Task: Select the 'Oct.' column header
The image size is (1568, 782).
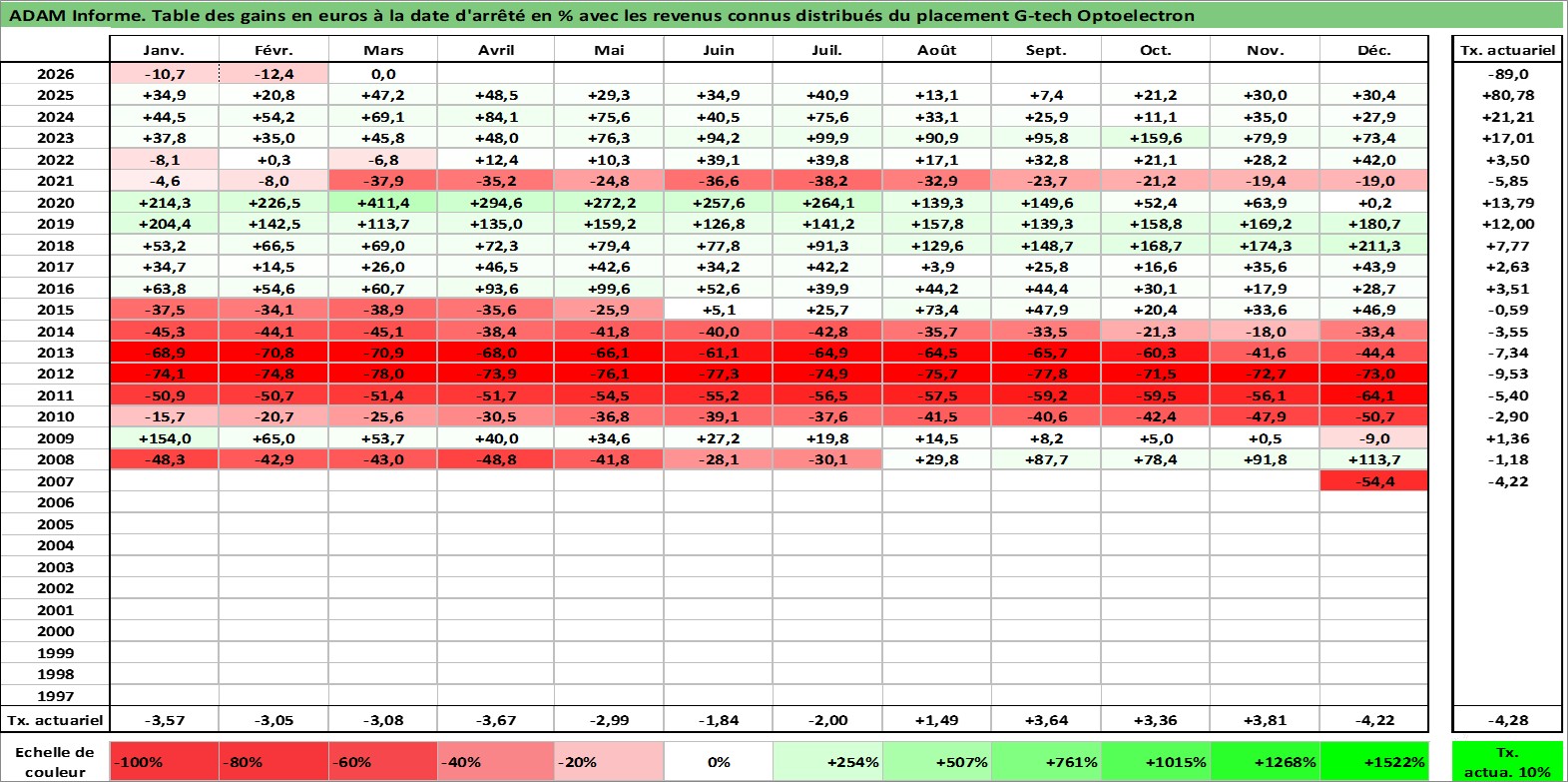Action: coord(1156,50)
